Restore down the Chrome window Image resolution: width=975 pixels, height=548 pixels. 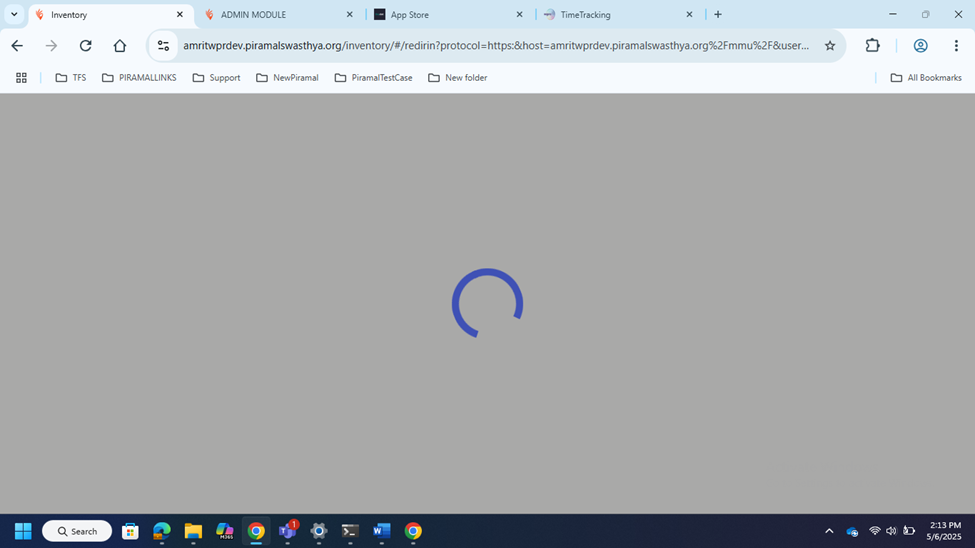pos(925,14)
